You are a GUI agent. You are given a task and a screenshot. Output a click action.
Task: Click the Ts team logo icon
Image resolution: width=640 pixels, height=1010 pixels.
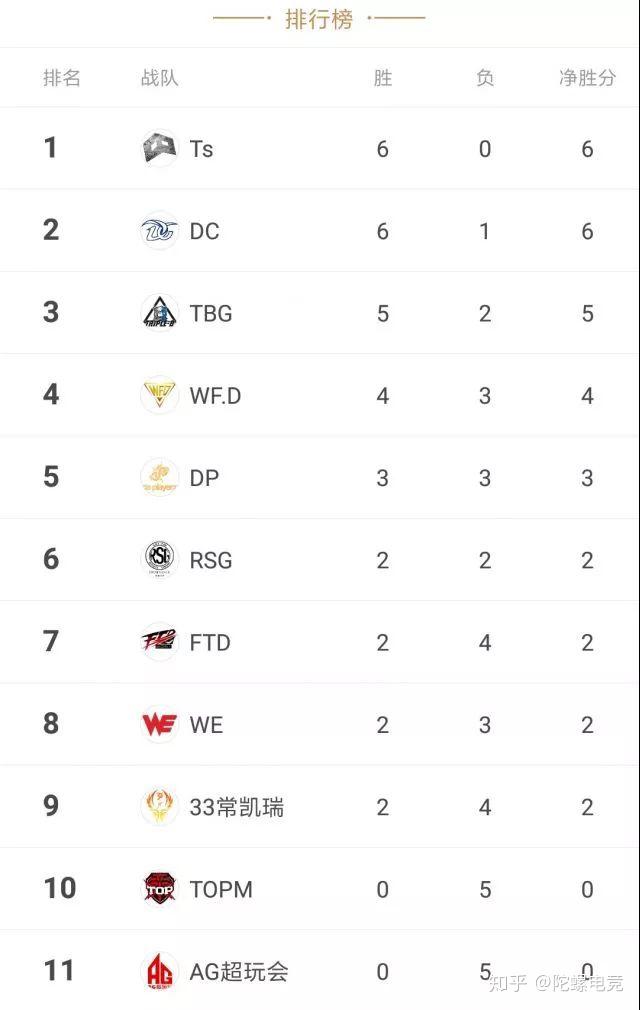pyautogui.click(x=159, y=148)
